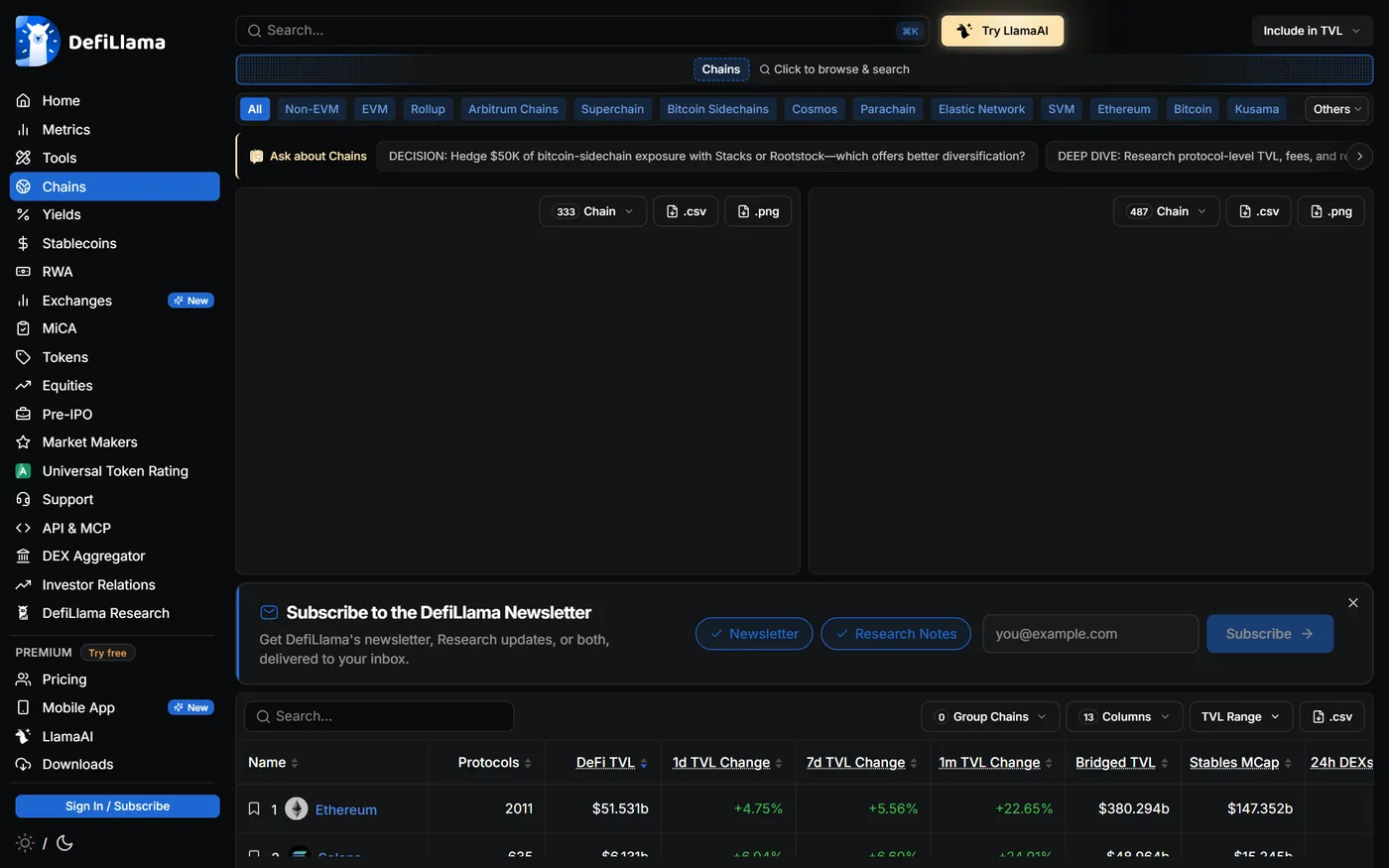Show next Ask about Chains suggestion
The image size is (1389, 868).
click(1359, 156)
